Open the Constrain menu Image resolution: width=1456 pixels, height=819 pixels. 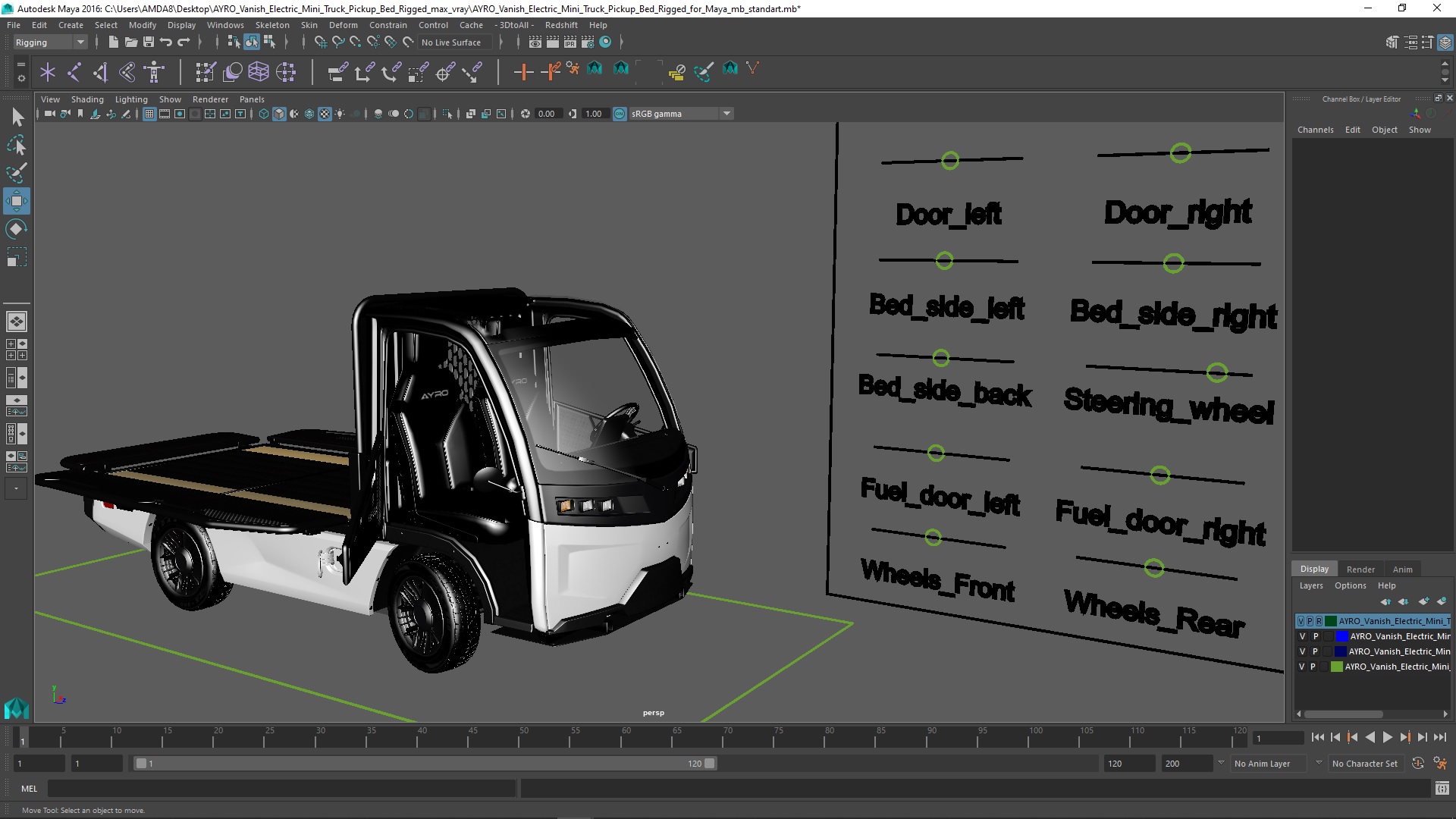tap(388, 25)
